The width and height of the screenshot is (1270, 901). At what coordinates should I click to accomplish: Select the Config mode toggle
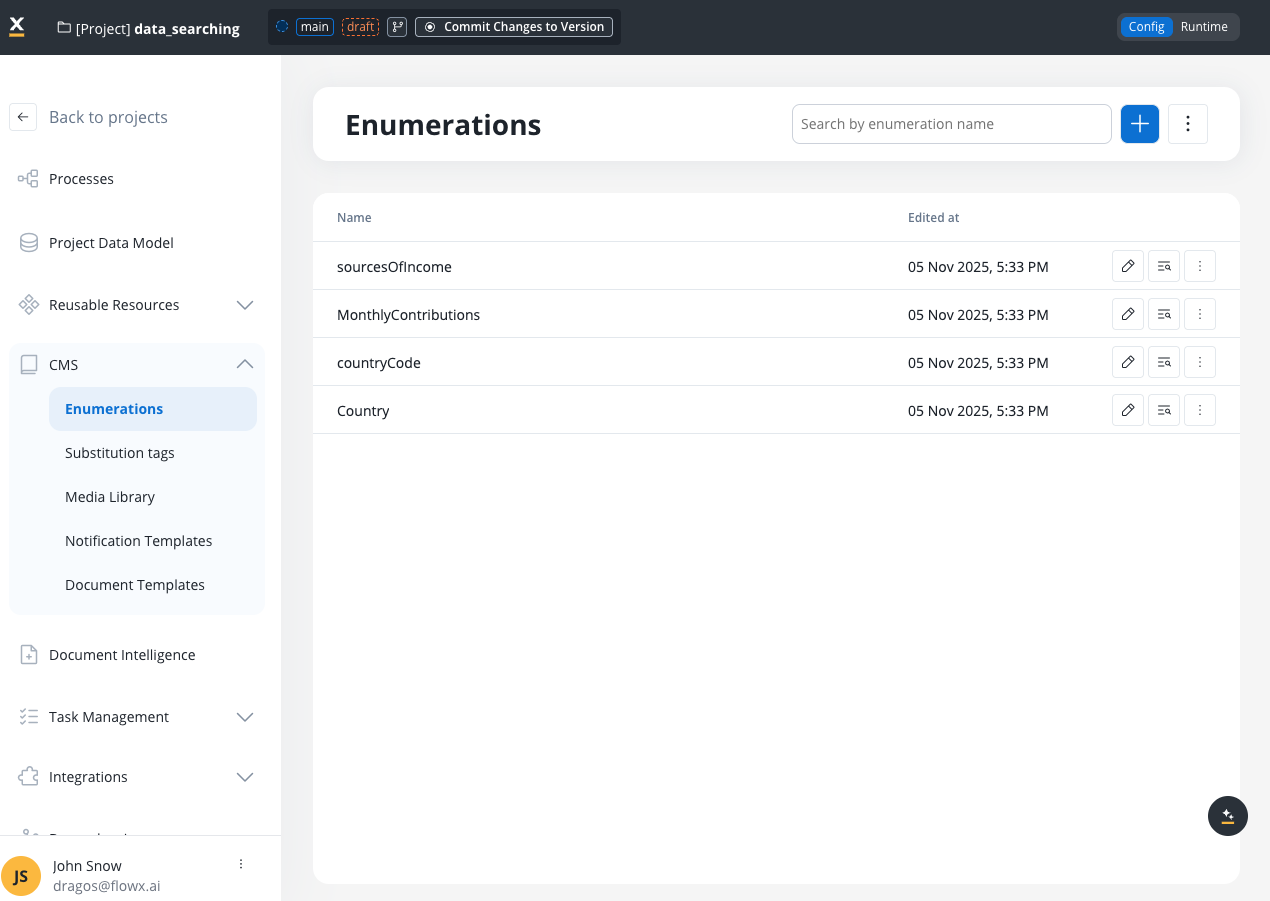coord(1146,27)
